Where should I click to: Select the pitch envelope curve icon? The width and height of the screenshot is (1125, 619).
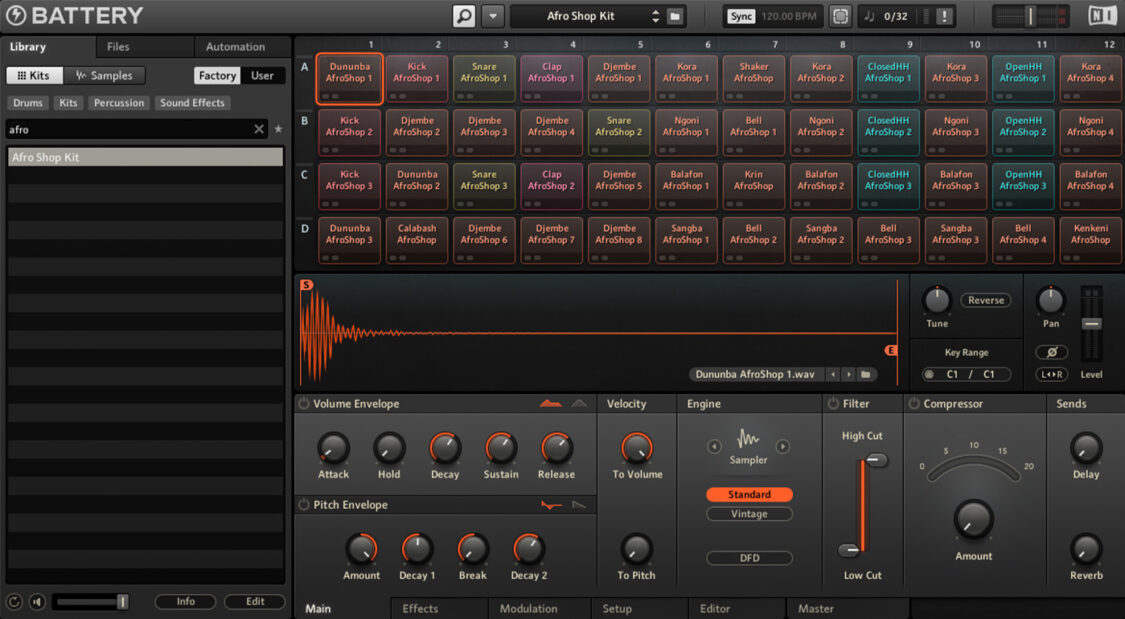(x=551, y=505)
